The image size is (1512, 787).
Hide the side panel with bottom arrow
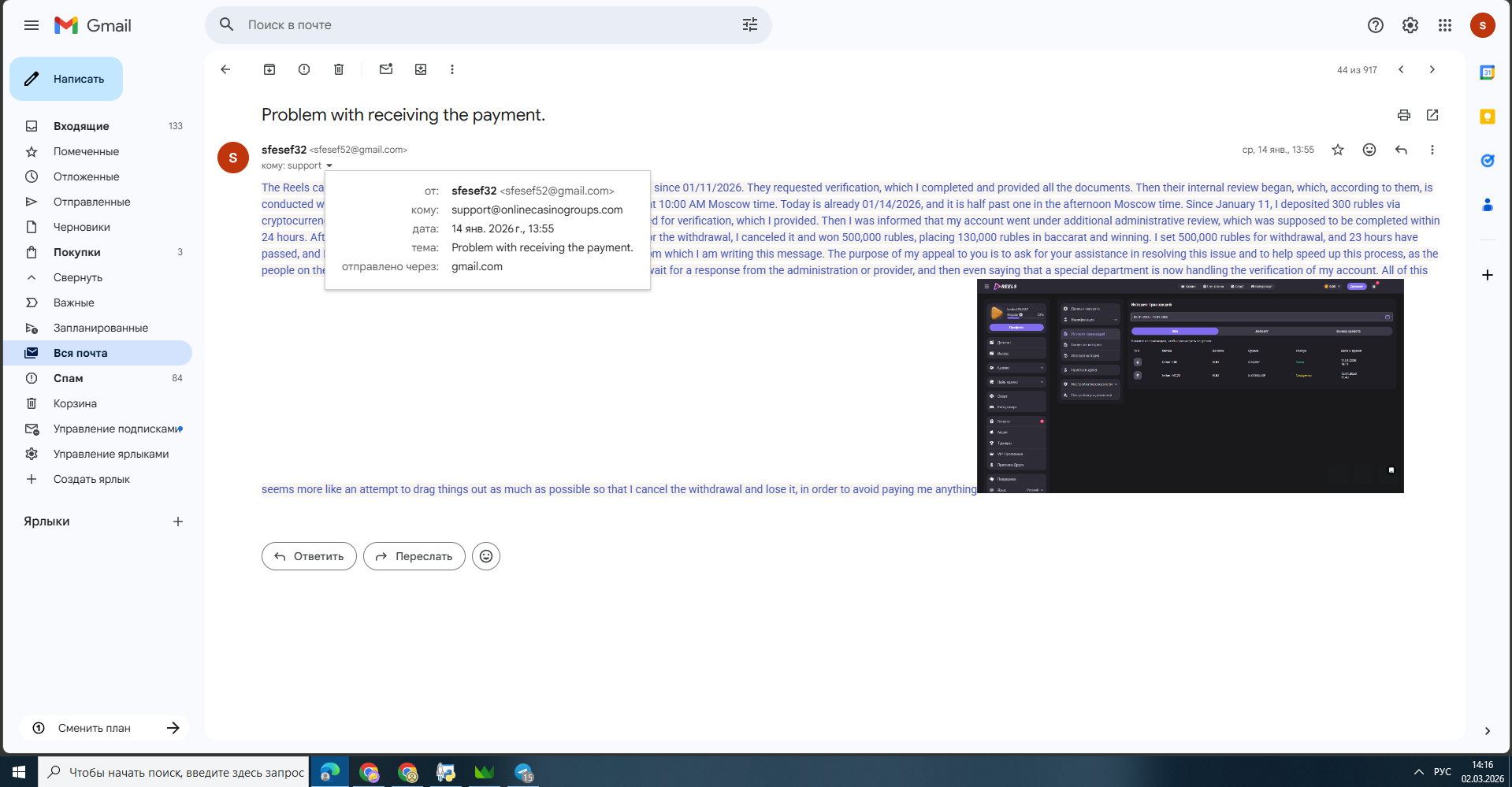1487,730
